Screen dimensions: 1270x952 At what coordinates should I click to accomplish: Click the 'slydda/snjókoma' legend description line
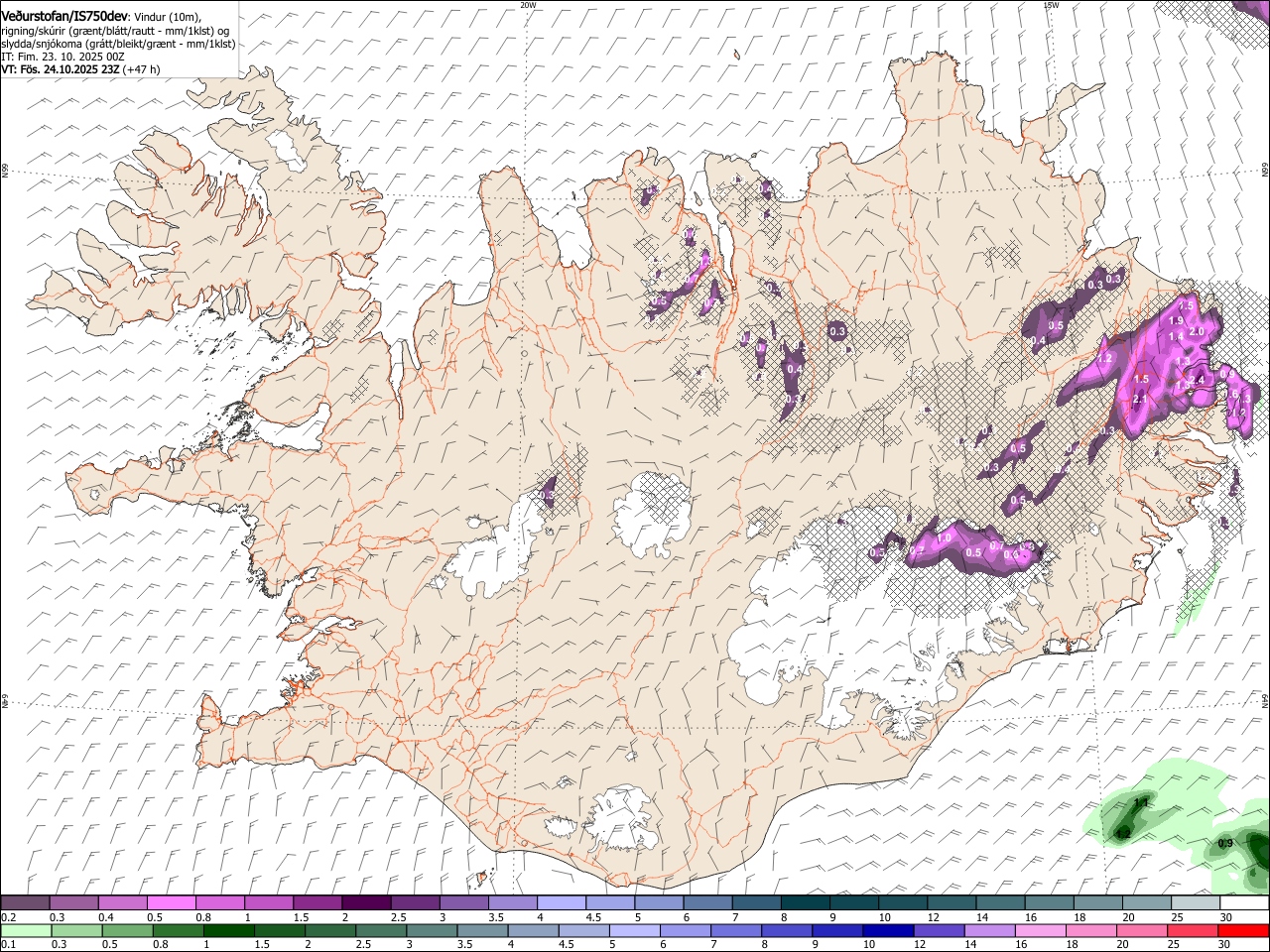(118, 44)
